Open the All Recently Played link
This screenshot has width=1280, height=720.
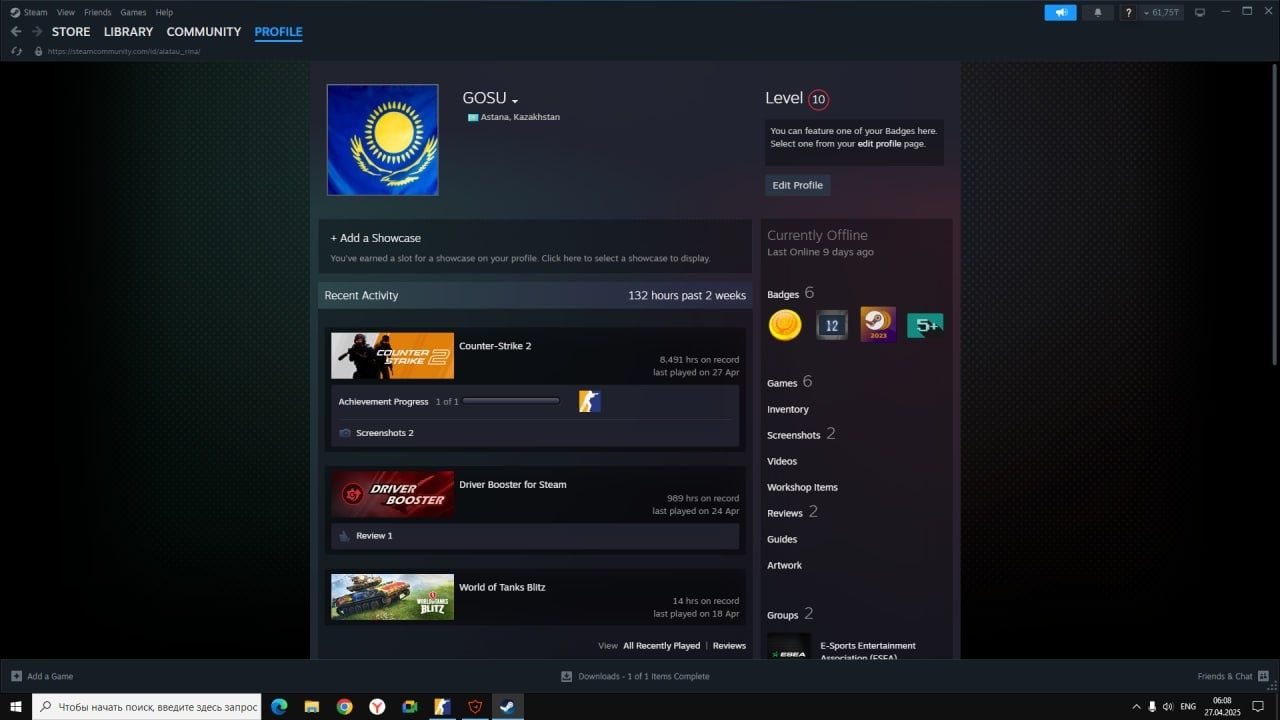point(661,646)
